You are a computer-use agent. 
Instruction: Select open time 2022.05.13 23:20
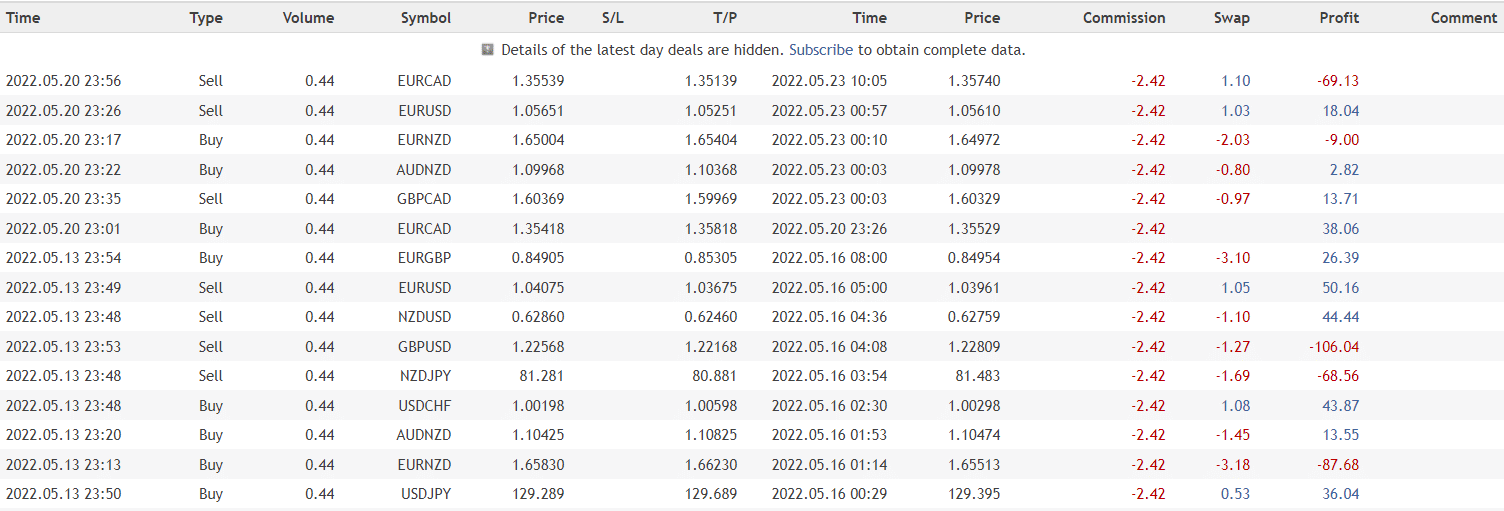click(63, 435)
